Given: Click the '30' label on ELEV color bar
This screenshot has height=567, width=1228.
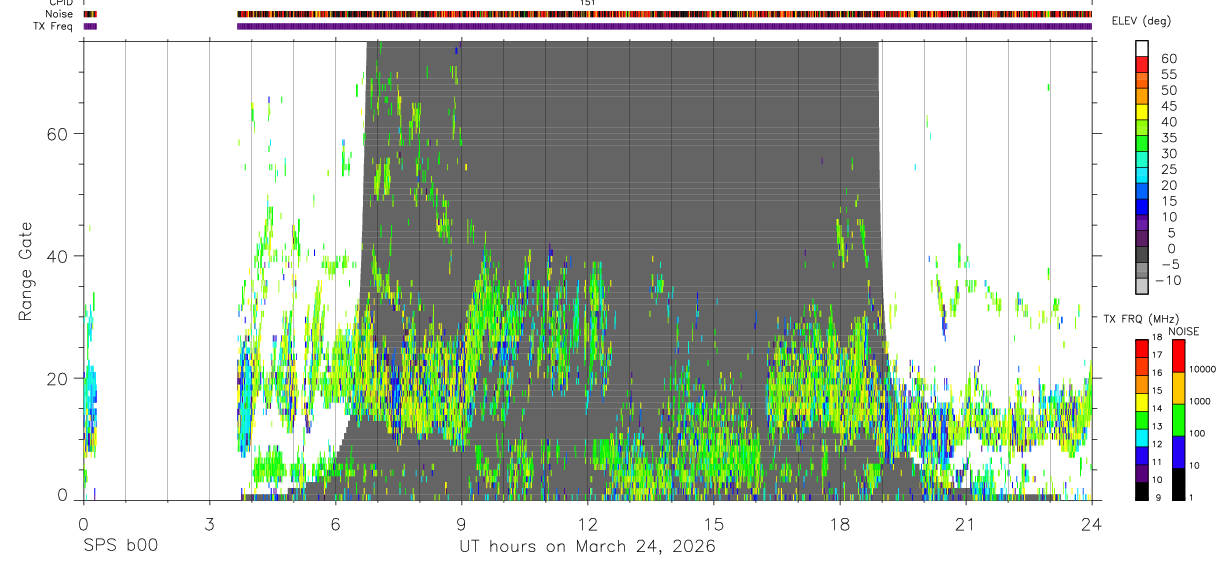Looking at the screenshot, I should point(1167,153).
